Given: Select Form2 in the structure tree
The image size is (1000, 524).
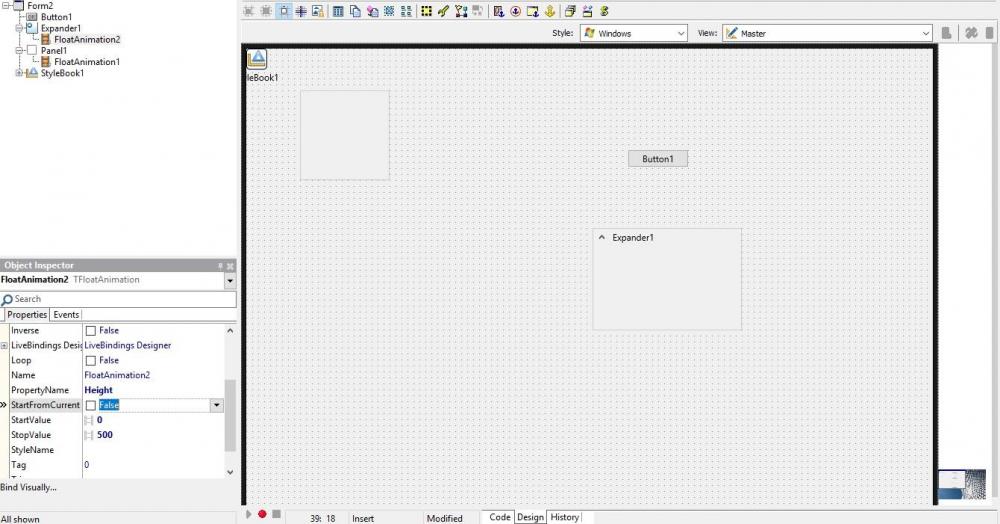Looking at the screenshot, I should coord(40,6).
